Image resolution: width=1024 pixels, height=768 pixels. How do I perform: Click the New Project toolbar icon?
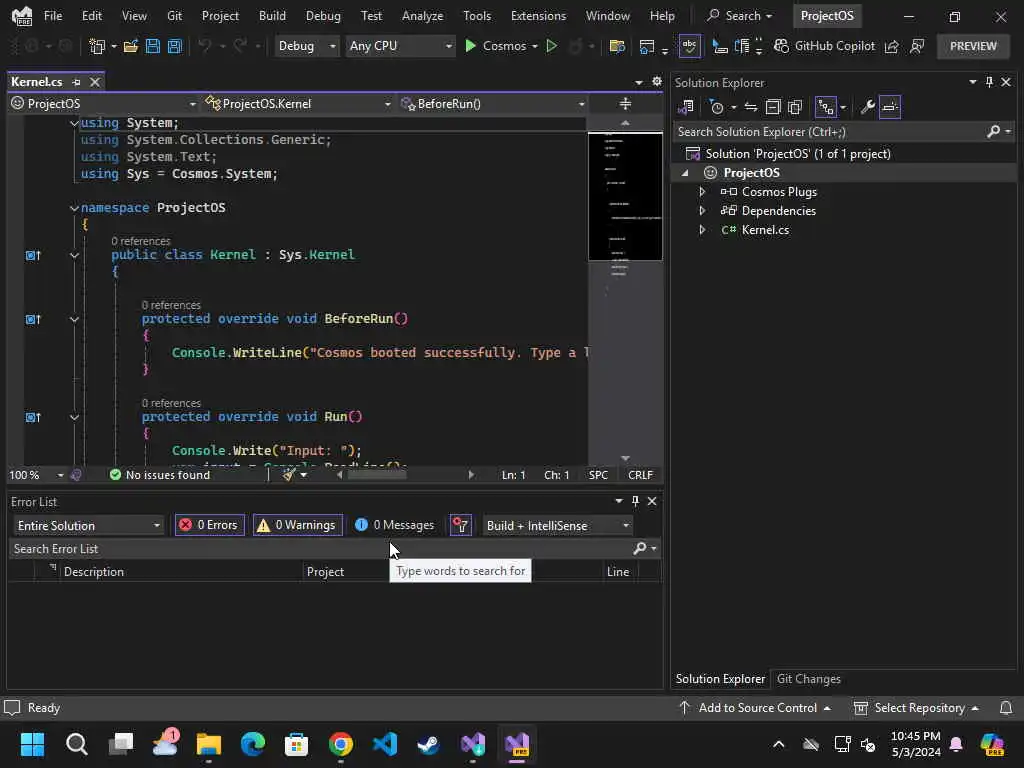tap(97, 46)
